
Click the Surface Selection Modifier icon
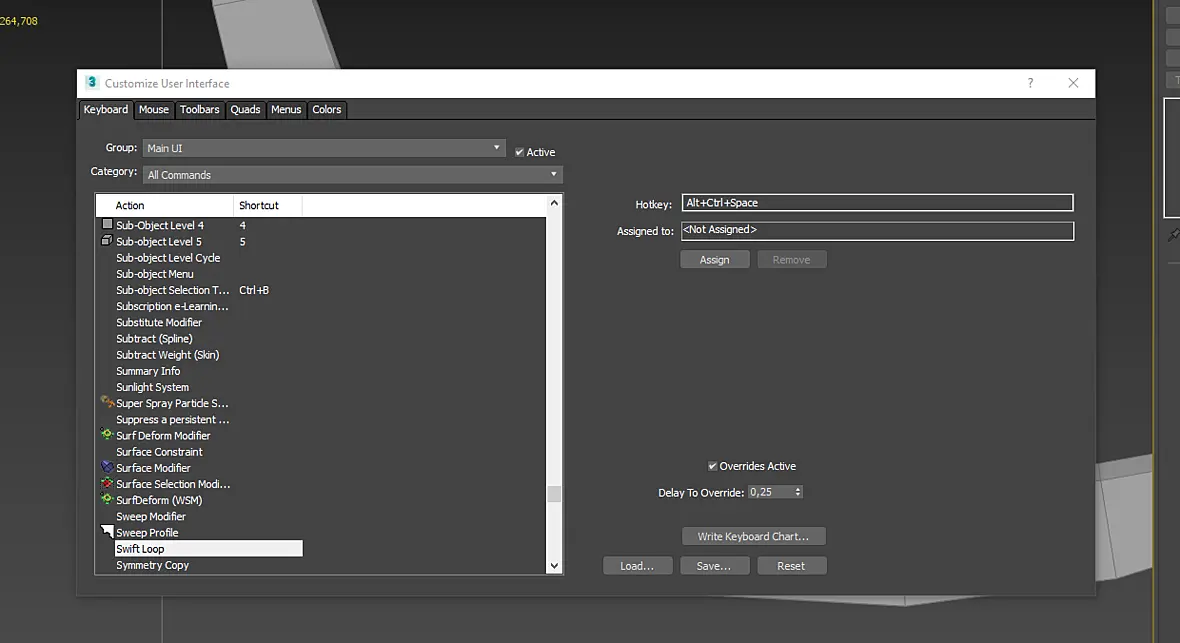coord(107,483)
